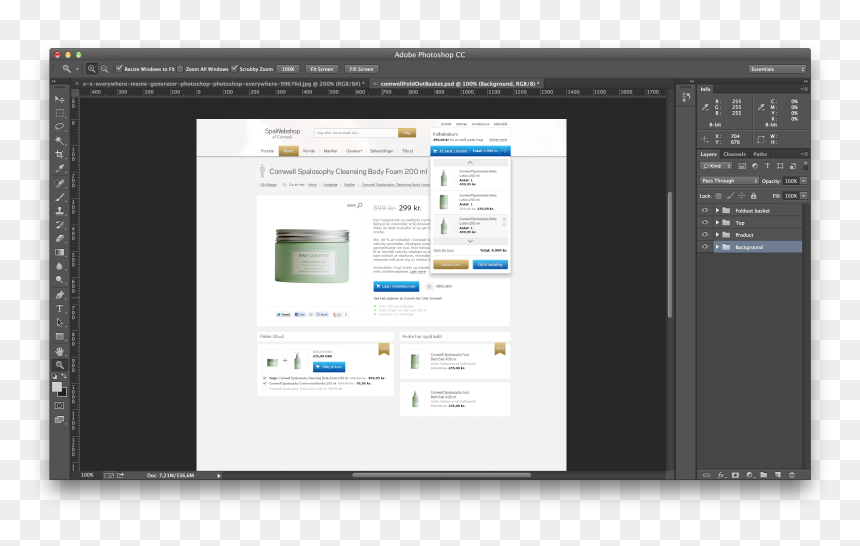Select the Lasso tool
Screen dimensions: 860x546
tap(59, 127)
